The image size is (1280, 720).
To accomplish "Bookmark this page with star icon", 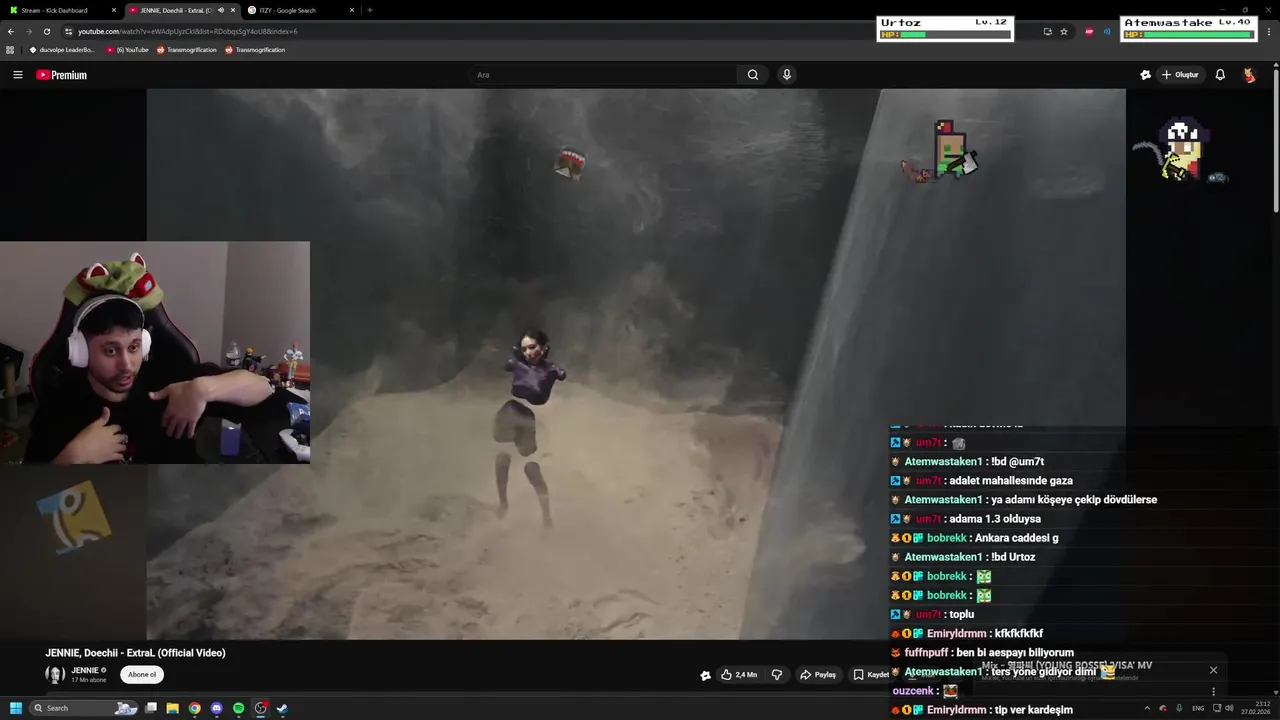I will pos(1064,31).
